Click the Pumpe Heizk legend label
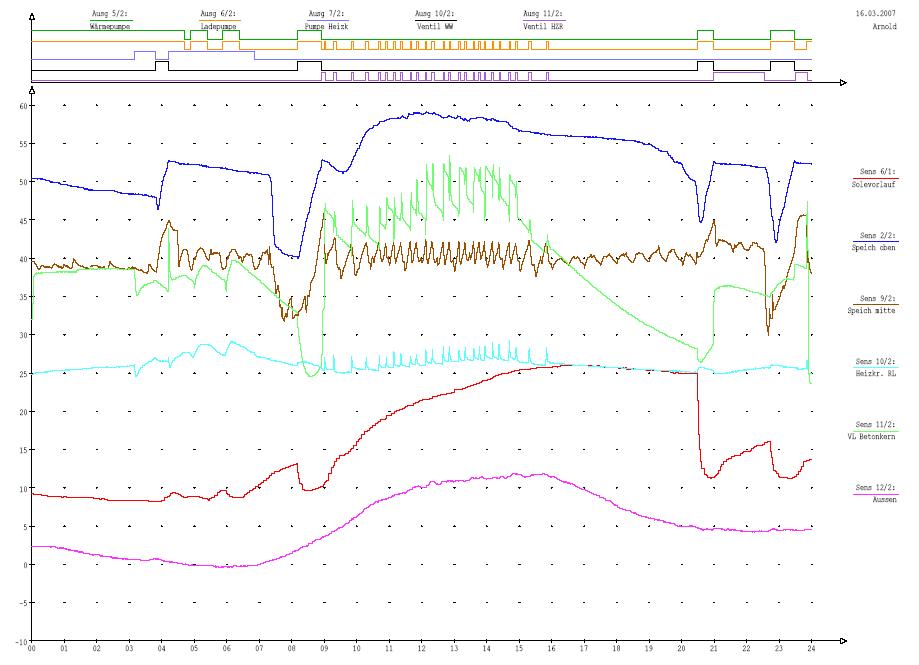 [x=328, y=25]
